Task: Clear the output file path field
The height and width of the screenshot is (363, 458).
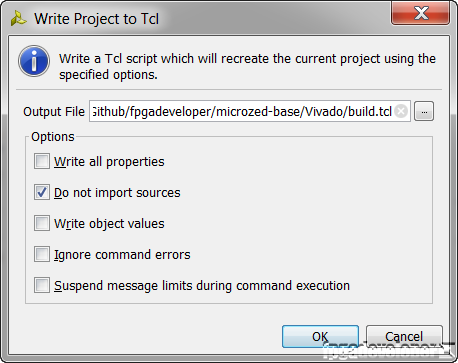Action: 401,111
